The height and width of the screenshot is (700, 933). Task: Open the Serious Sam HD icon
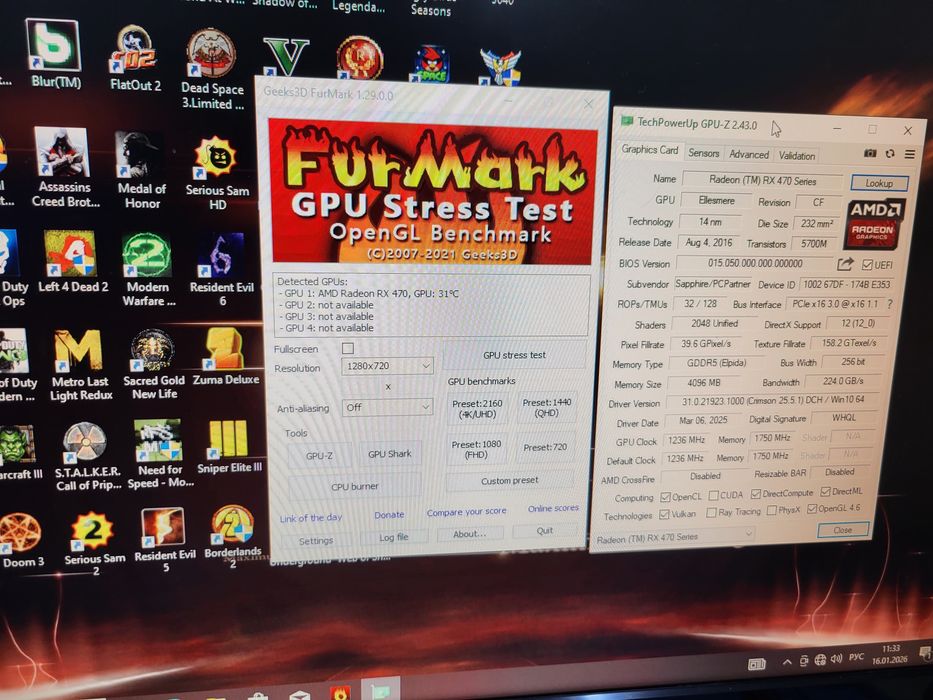[217, 173]
